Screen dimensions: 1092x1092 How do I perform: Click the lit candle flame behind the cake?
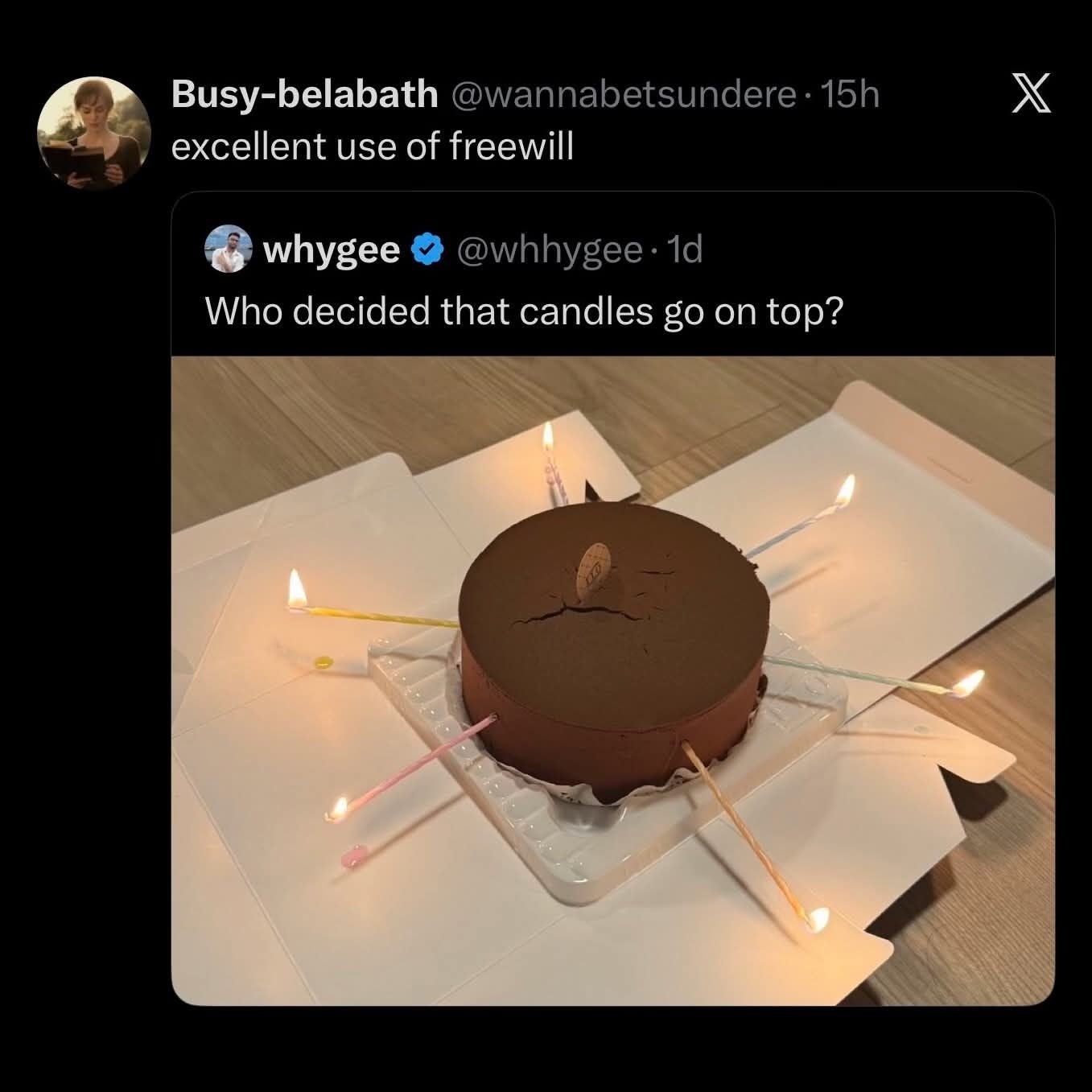pyautogui.click(x=547, y=439)
